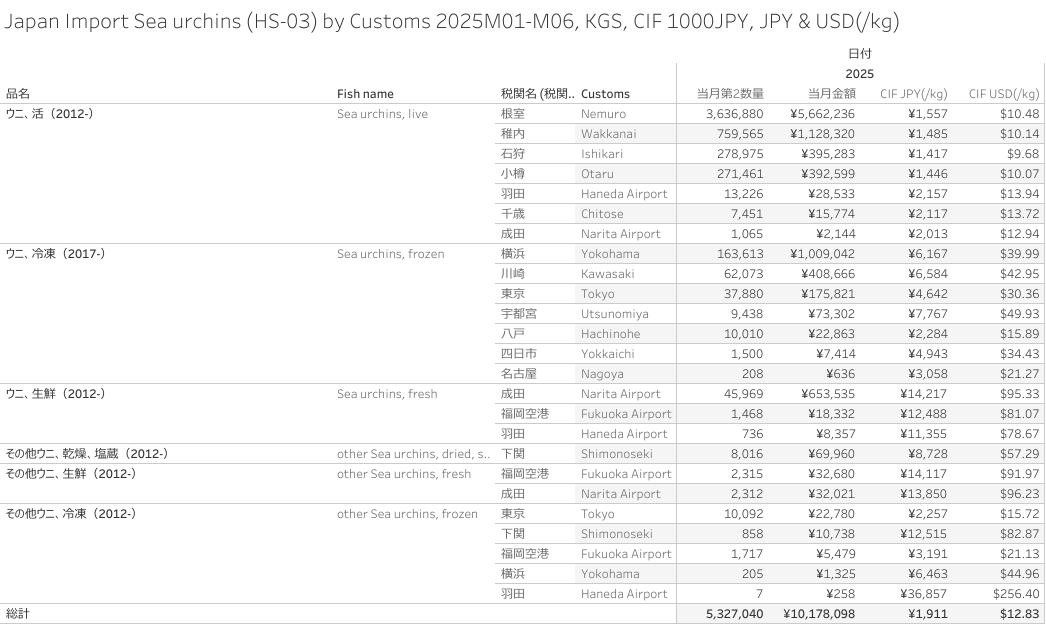Click the "other Sea urchins, fresh" fish name
This screenshot has width=1046, height=624.
pos(404,475)
